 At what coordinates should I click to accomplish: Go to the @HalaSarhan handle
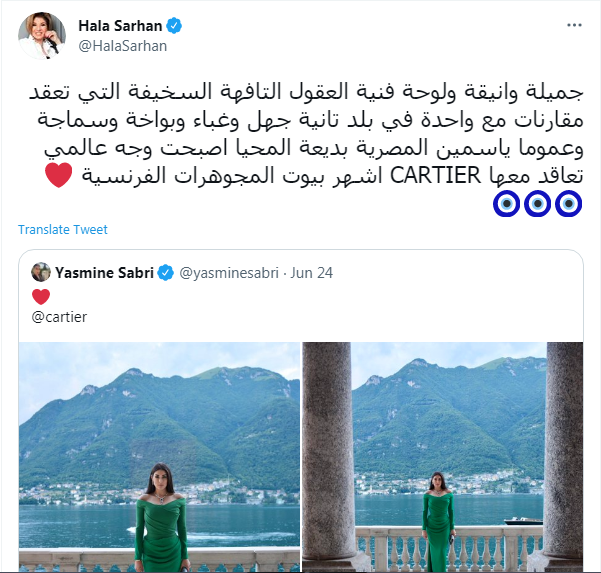[x=123, y=46]
